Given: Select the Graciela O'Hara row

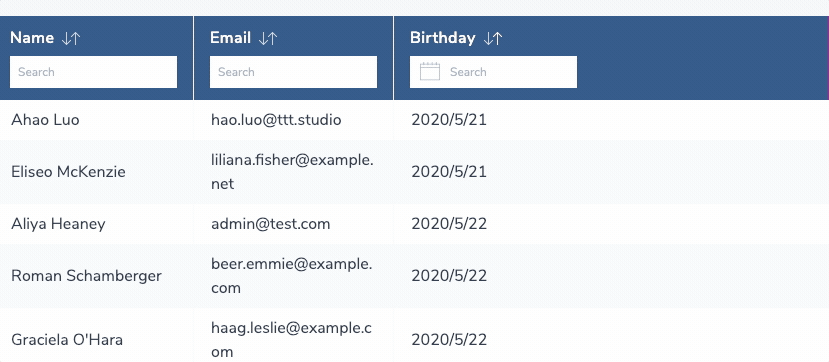Looking at the screenshot, I should pyautogui.click(x=414, y=335).
